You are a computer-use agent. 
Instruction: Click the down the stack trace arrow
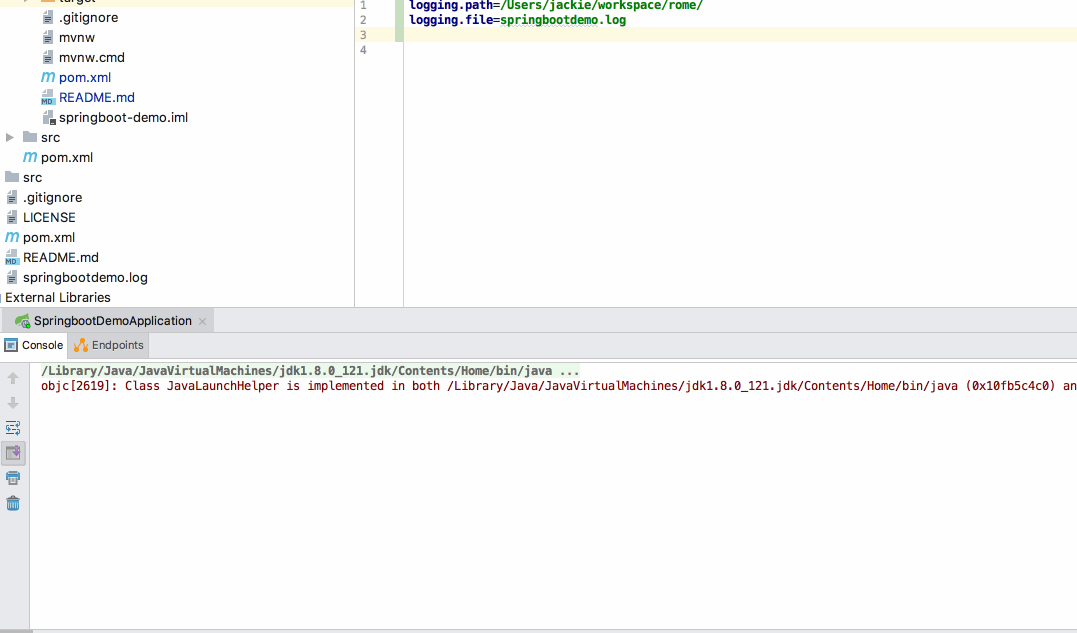[x=13, y=403]
